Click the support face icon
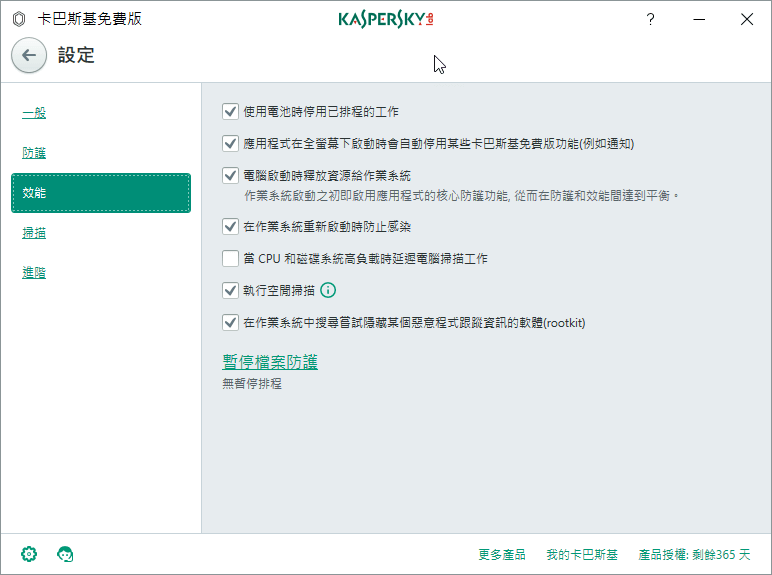This screenshot has width=772, height=575. coord(66,554)
